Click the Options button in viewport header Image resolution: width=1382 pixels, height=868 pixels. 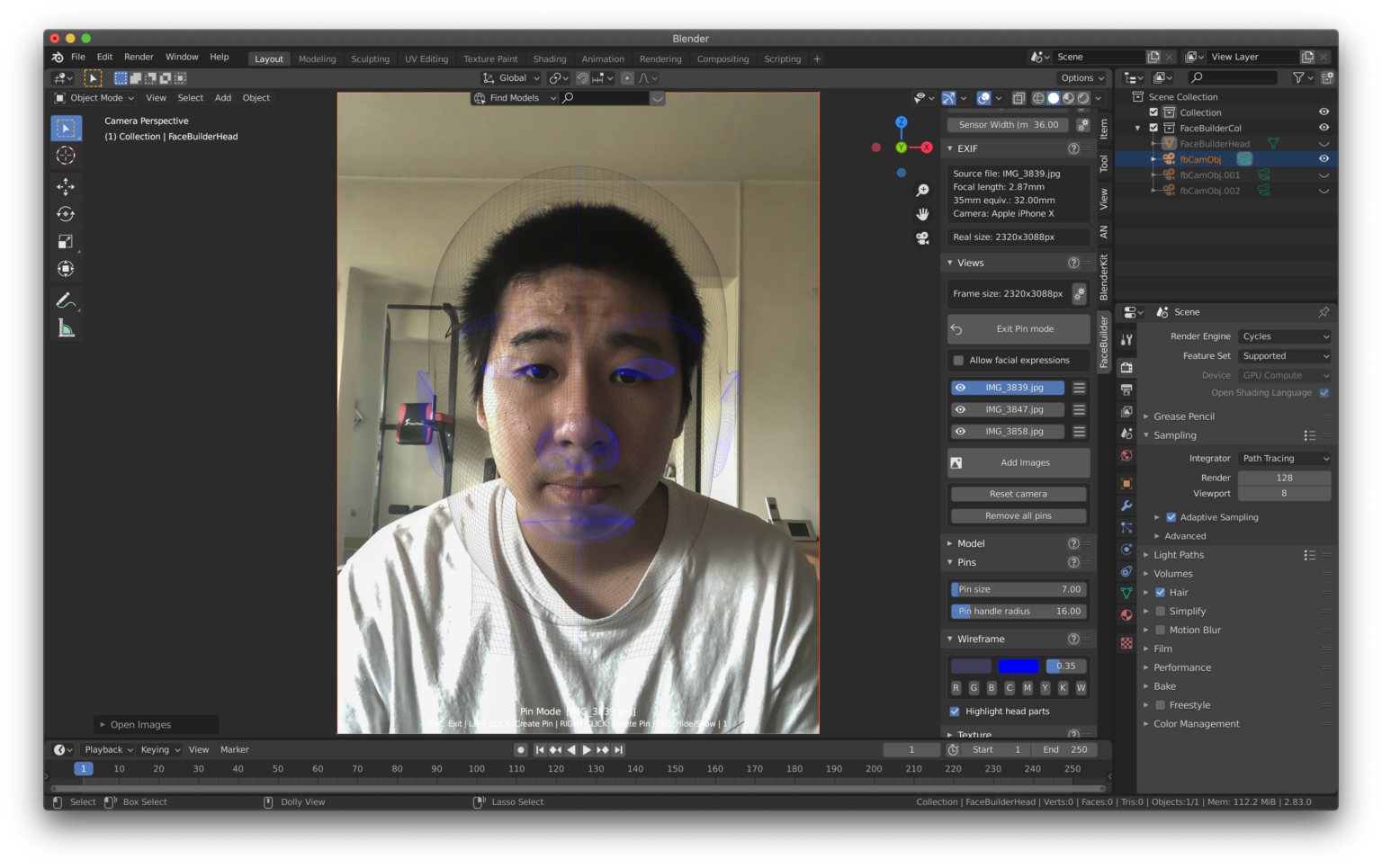pos(1081,78)
